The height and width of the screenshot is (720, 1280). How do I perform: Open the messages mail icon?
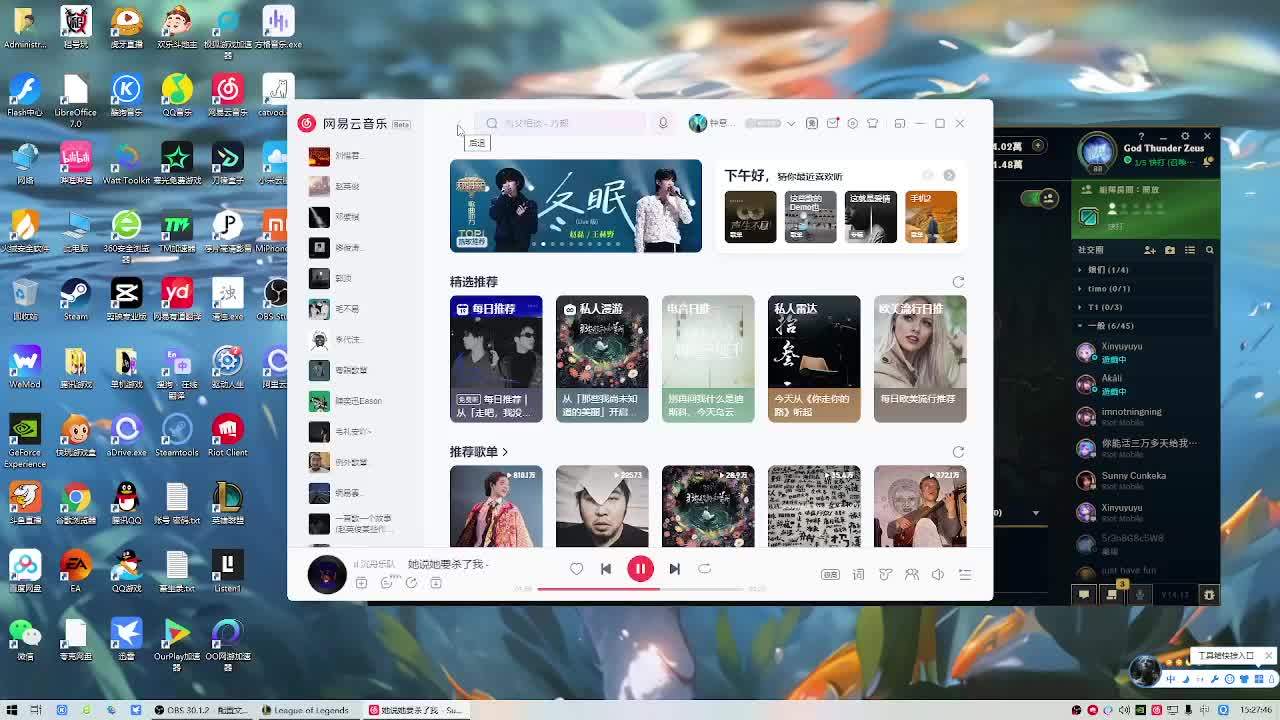click(x=832, y=123)
